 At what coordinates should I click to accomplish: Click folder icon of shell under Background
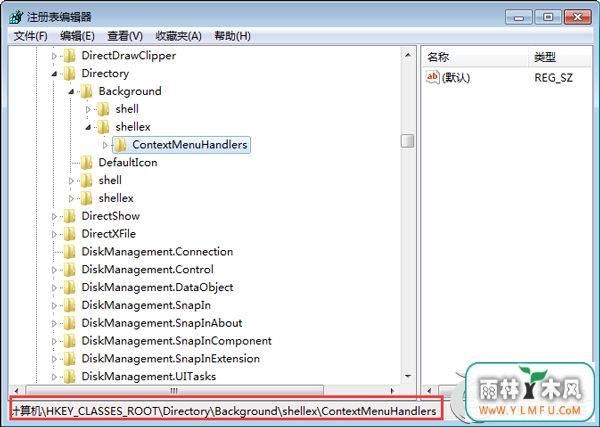[x=103, y=109]
